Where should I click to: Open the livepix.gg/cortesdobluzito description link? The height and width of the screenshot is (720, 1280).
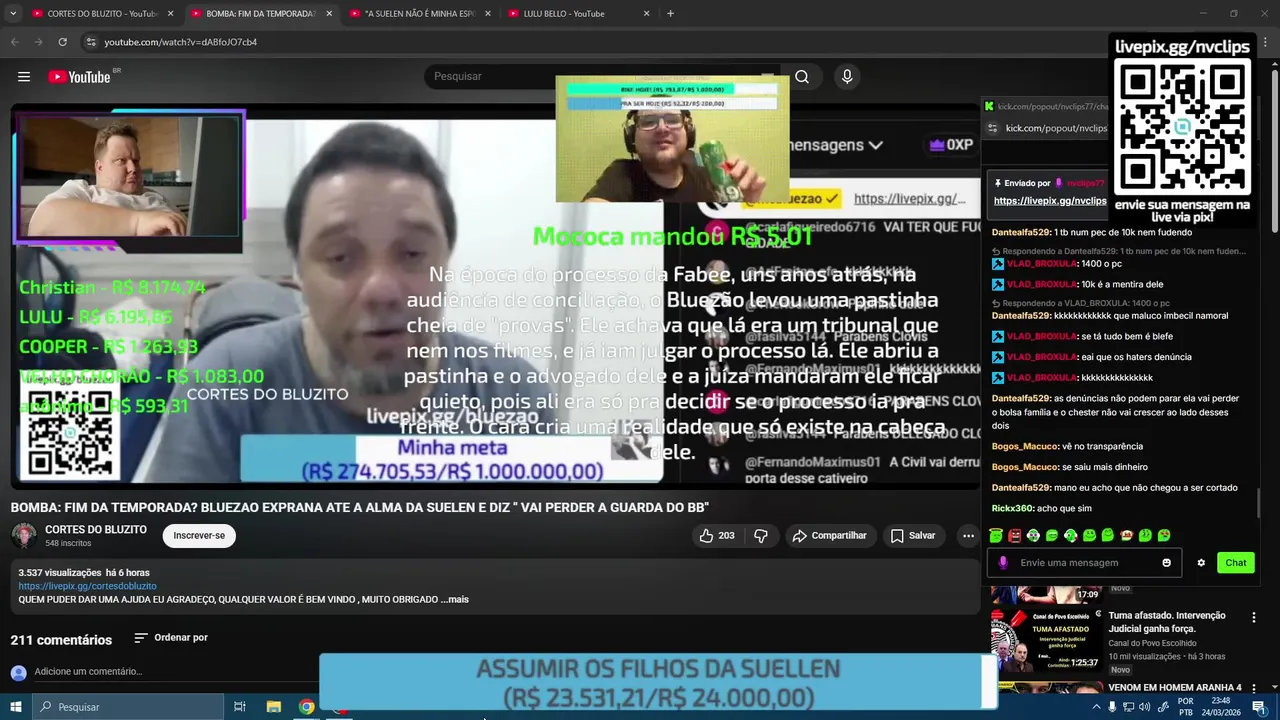coord(87,586)
